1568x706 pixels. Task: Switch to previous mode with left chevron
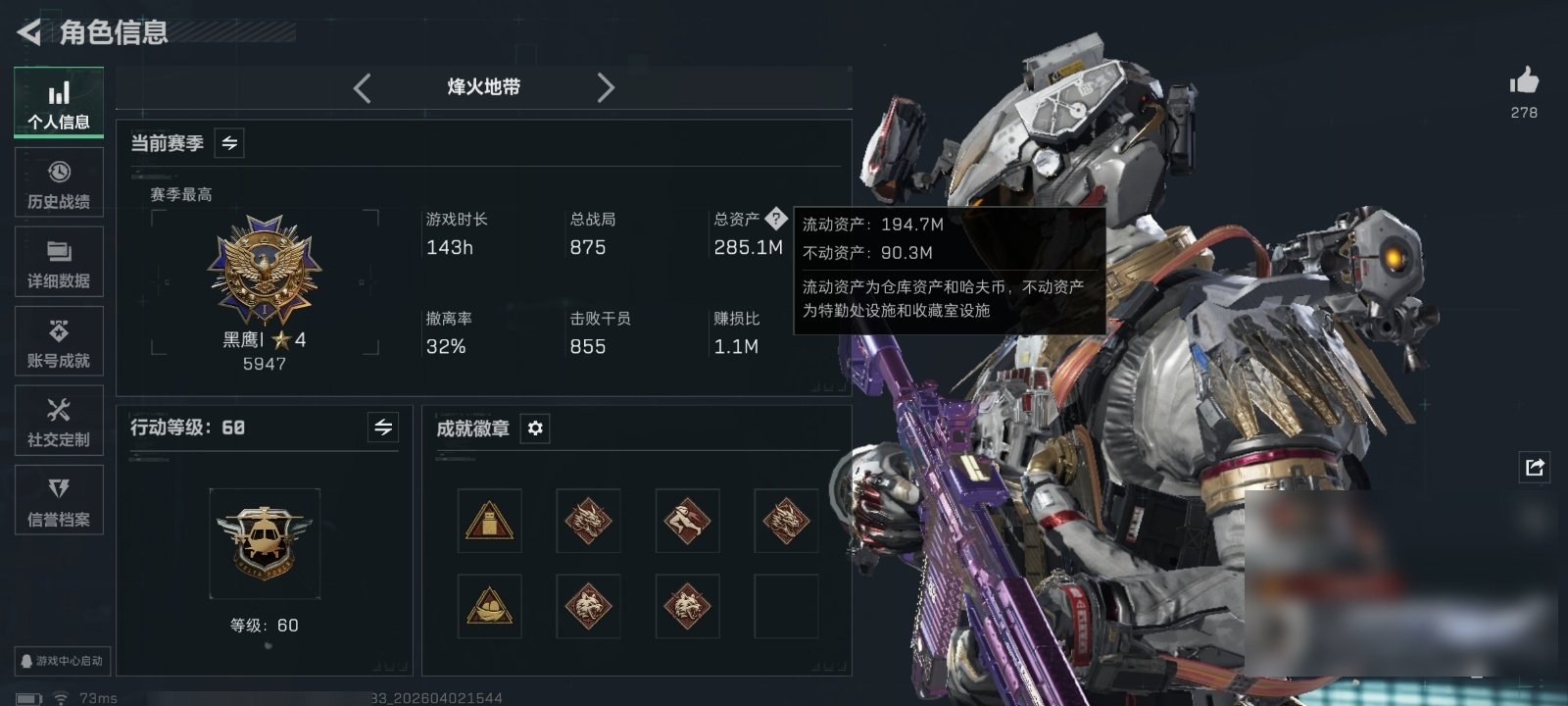point(362,88)
